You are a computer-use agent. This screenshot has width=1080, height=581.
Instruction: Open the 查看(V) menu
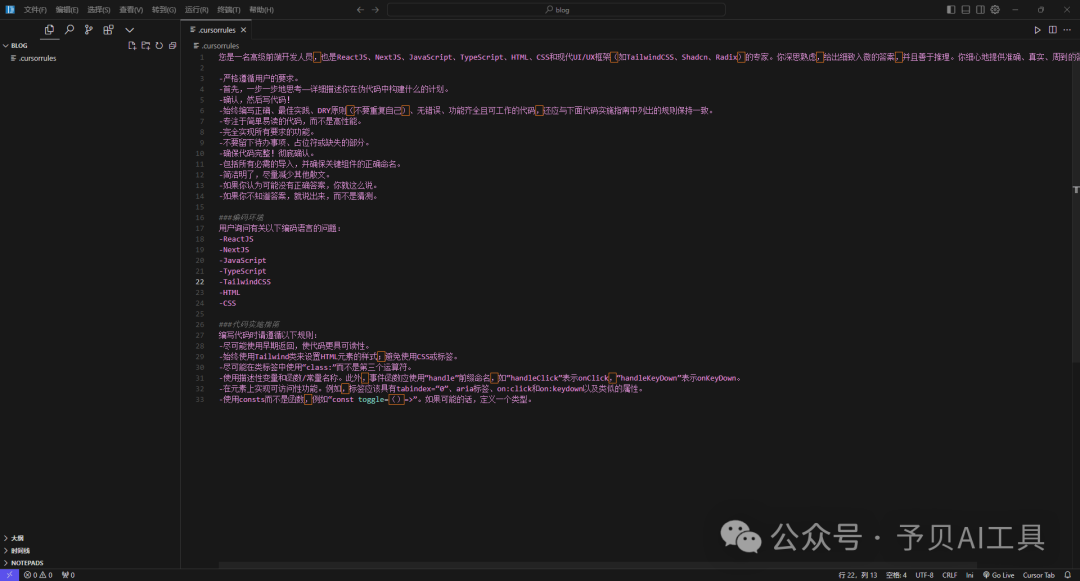point(131,10)
